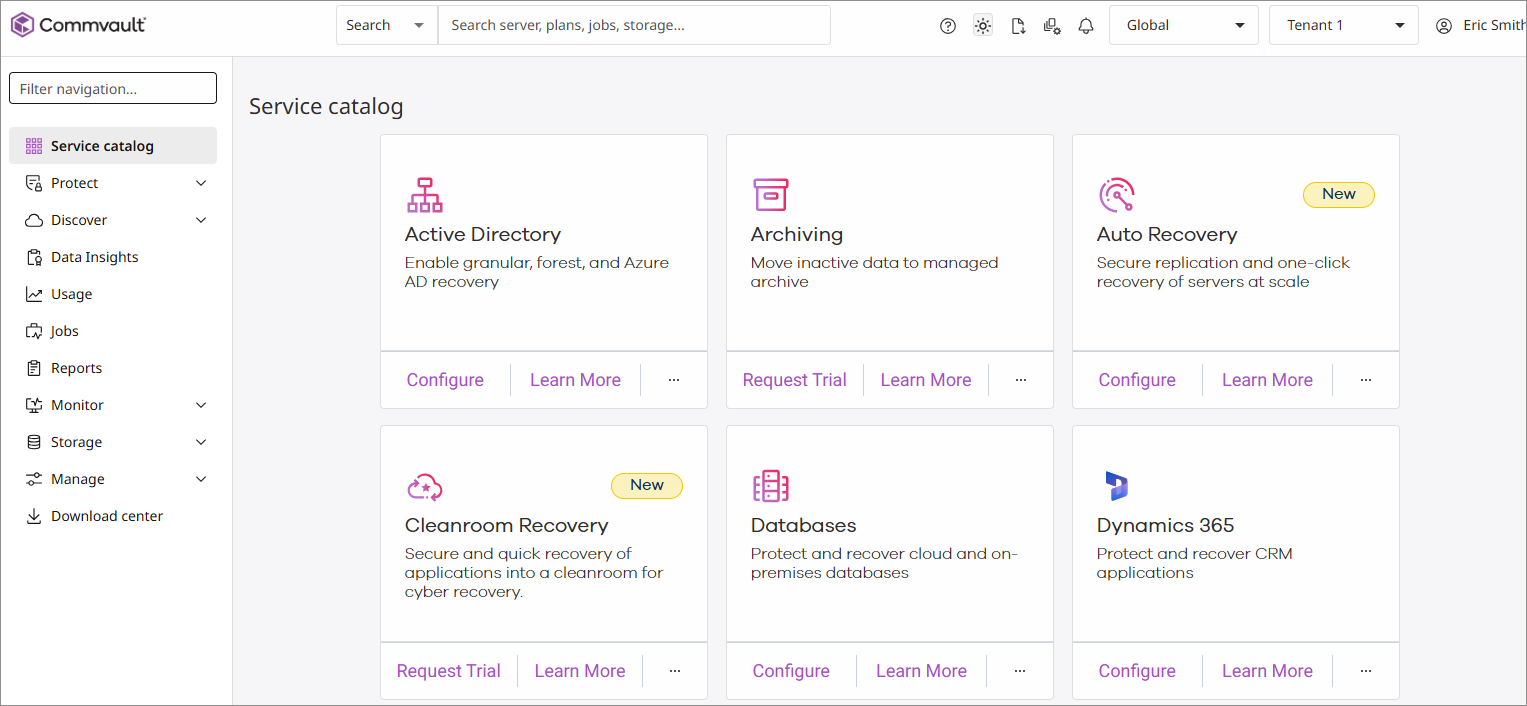Expand the Protect chevron in sidebar
The height and width of the screenshot is (706, 1527).
(201, 183)
